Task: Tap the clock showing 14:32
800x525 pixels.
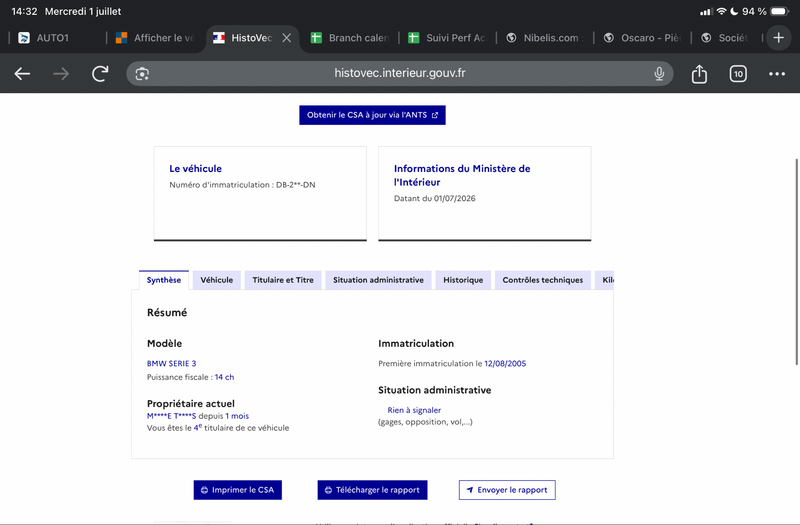Action: [x=24, y=11]
